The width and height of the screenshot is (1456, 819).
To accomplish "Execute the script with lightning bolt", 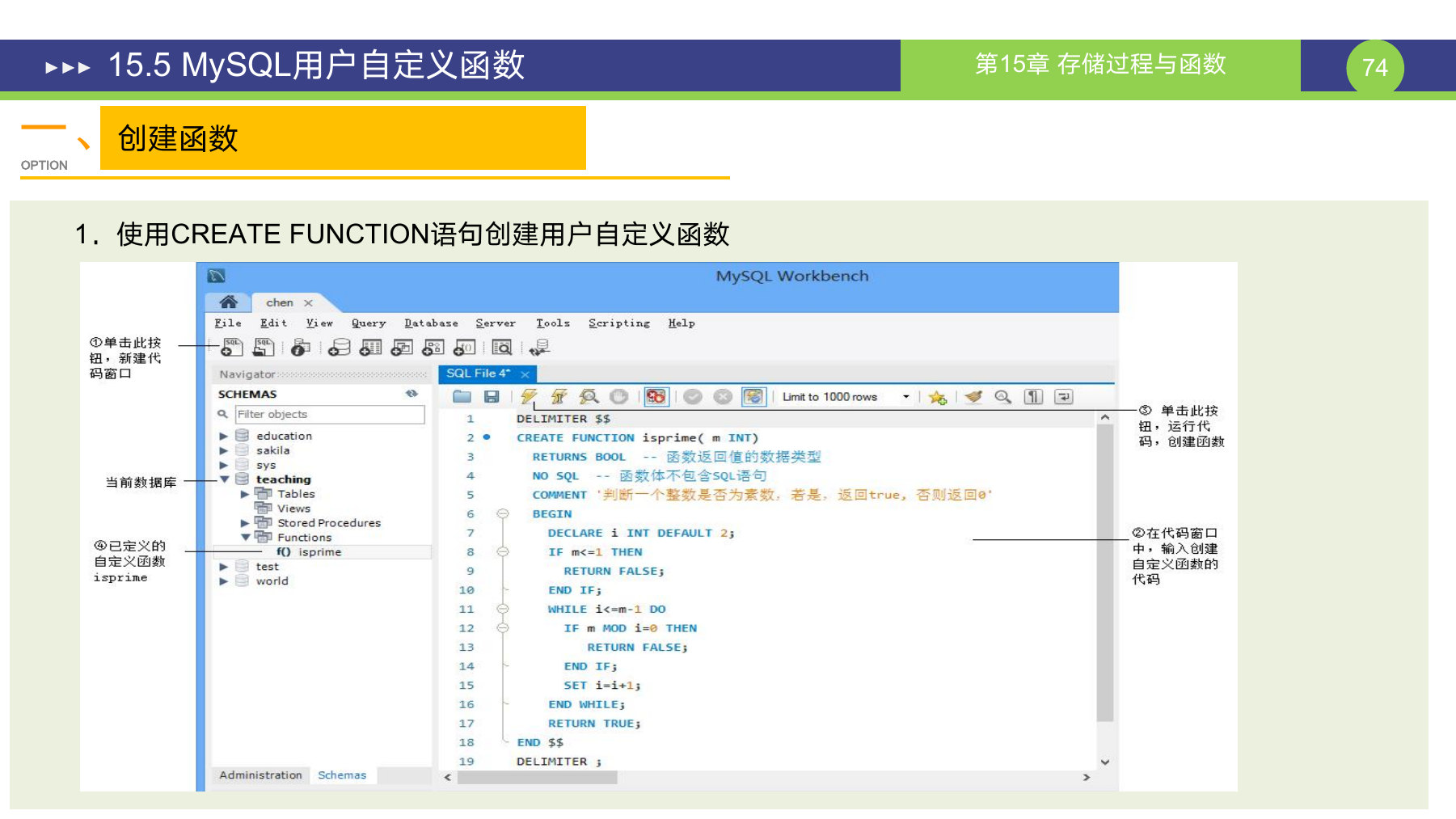I will [529, 396].
